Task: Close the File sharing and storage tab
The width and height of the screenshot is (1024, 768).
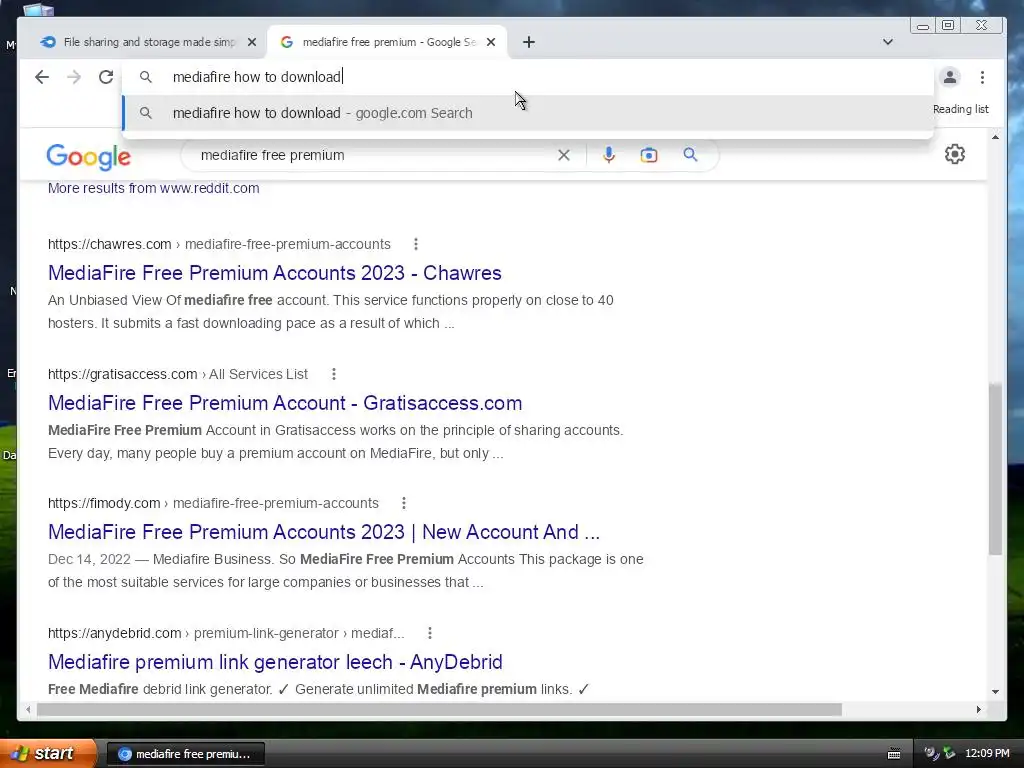Action: (252, 42)
